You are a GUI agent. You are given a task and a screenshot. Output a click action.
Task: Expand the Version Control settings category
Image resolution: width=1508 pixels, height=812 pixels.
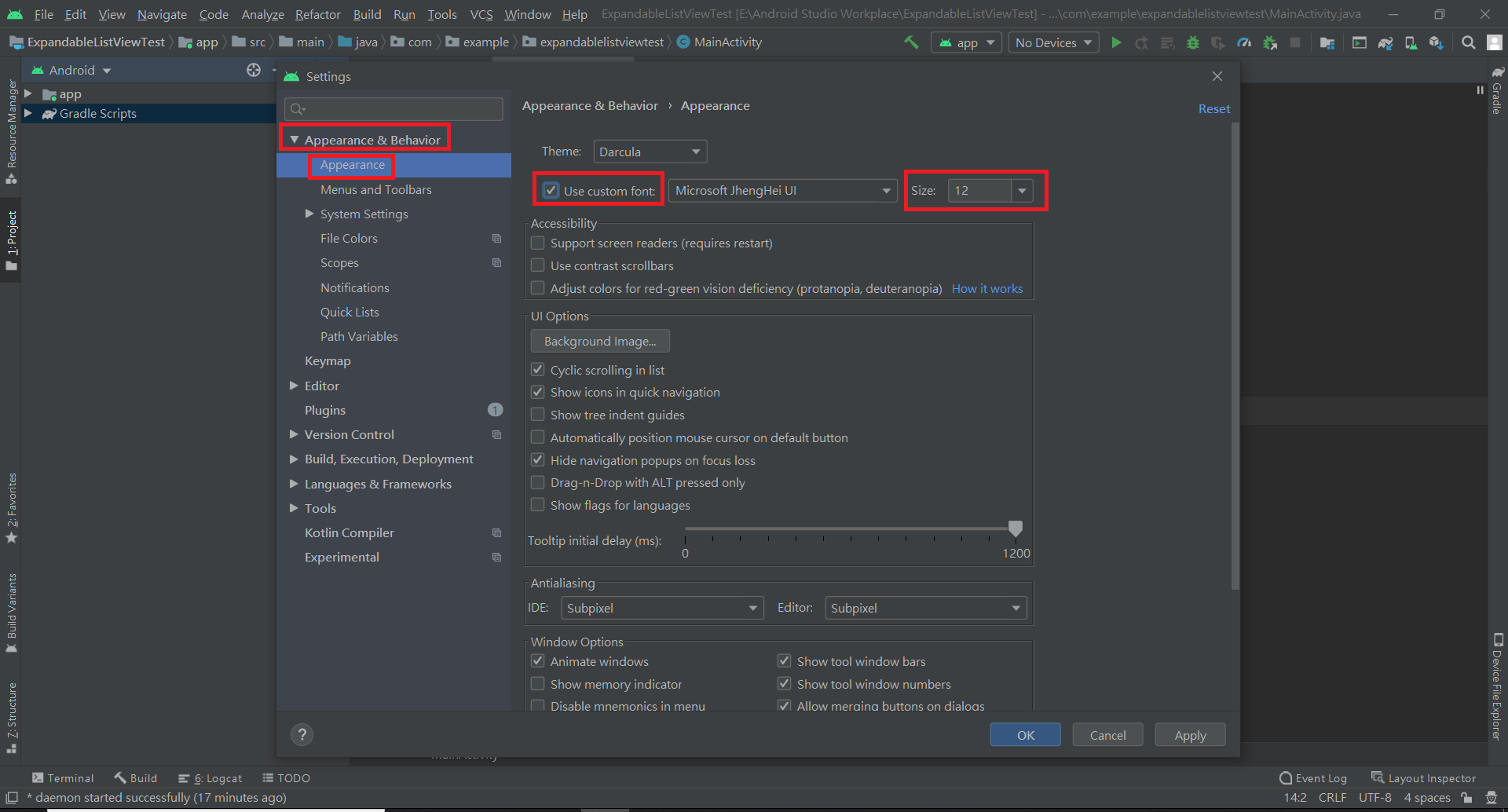pos(294,434)
